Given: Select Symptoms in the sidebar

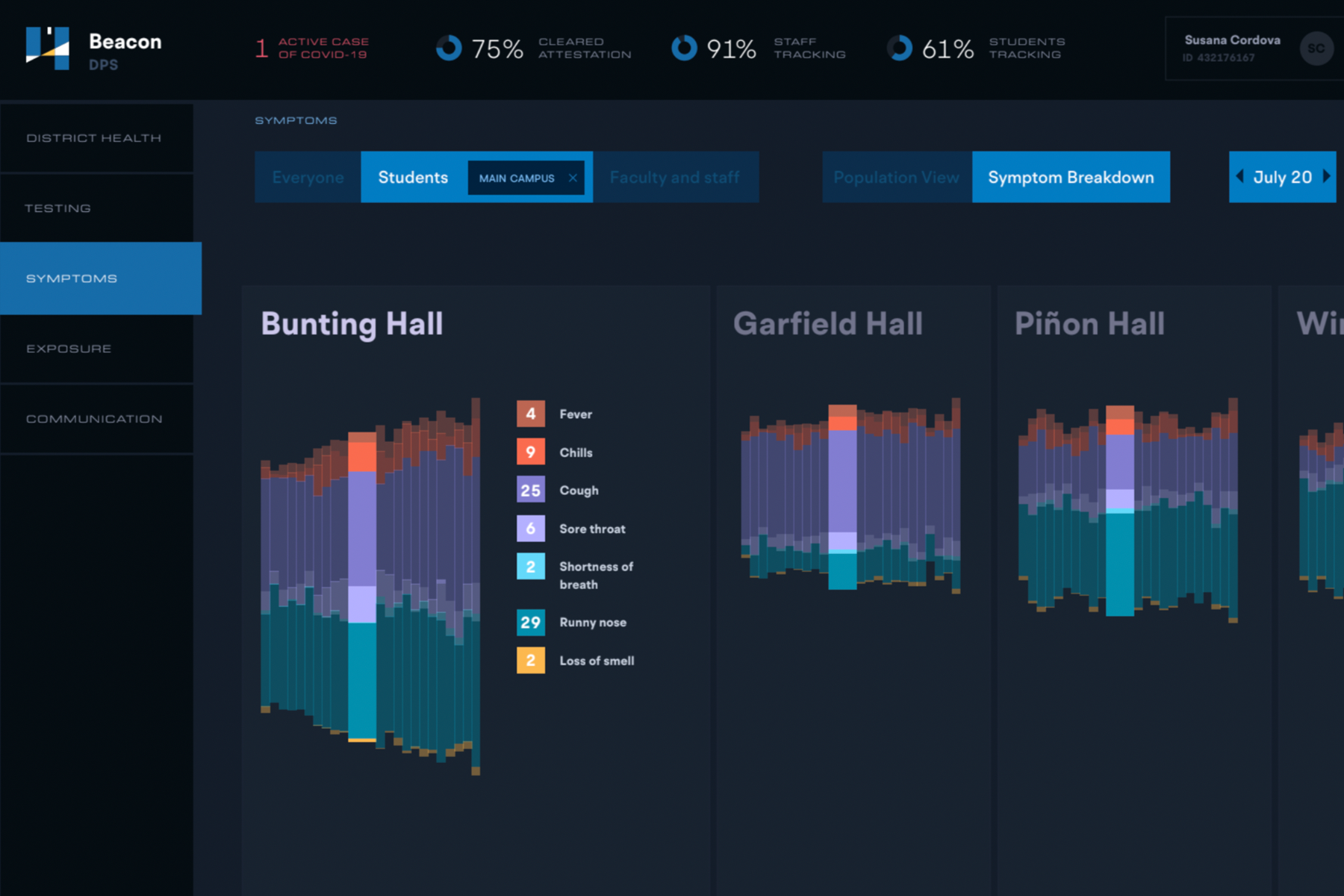Looking at the screenshot, I should point(101,278).
